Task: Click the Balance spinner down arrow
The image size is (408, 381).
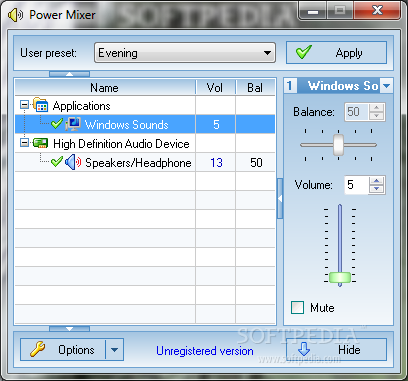Action: click(x=377, y=116)
